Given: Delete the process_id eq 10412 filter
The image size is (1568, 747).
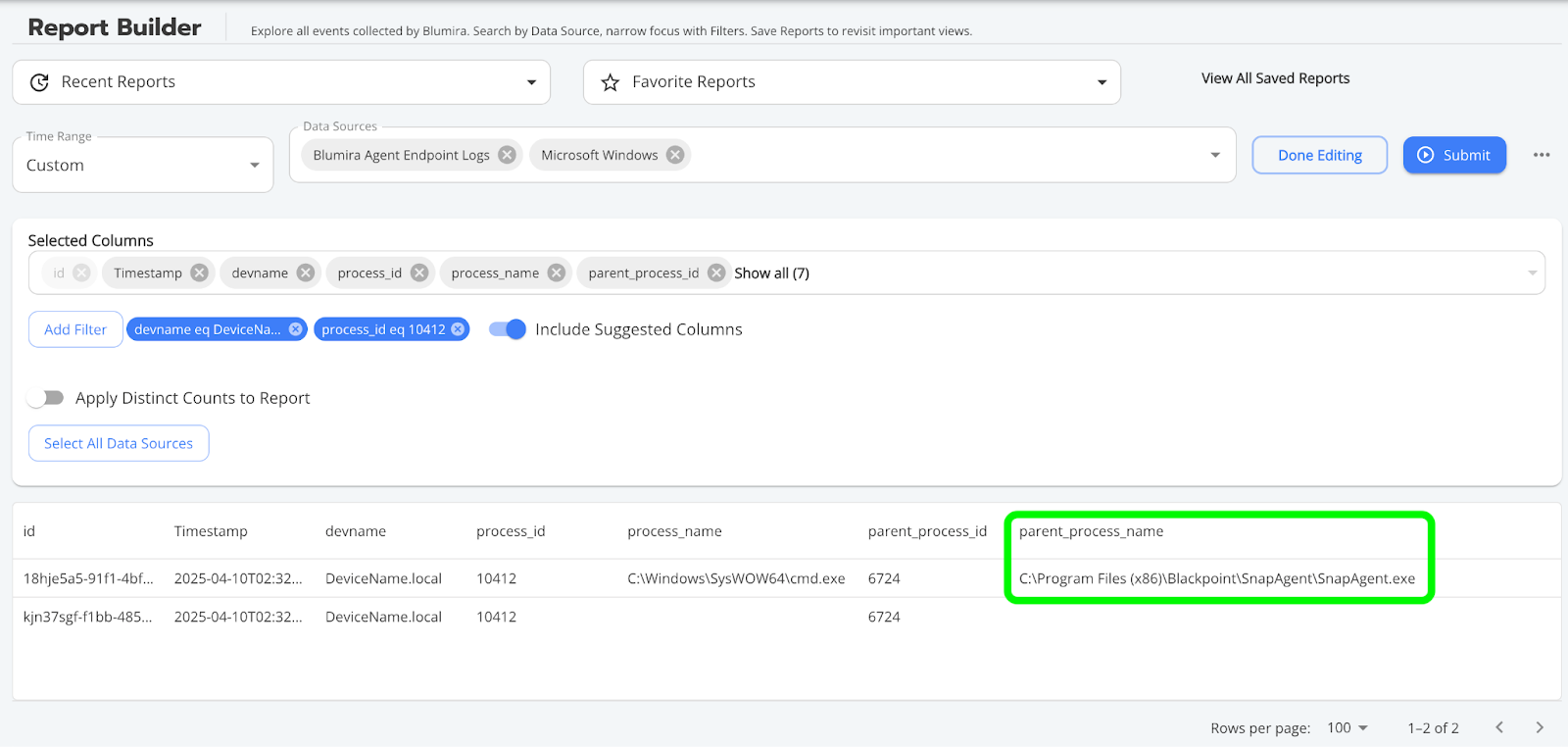Looking at the screenshot, I should 458,329.
